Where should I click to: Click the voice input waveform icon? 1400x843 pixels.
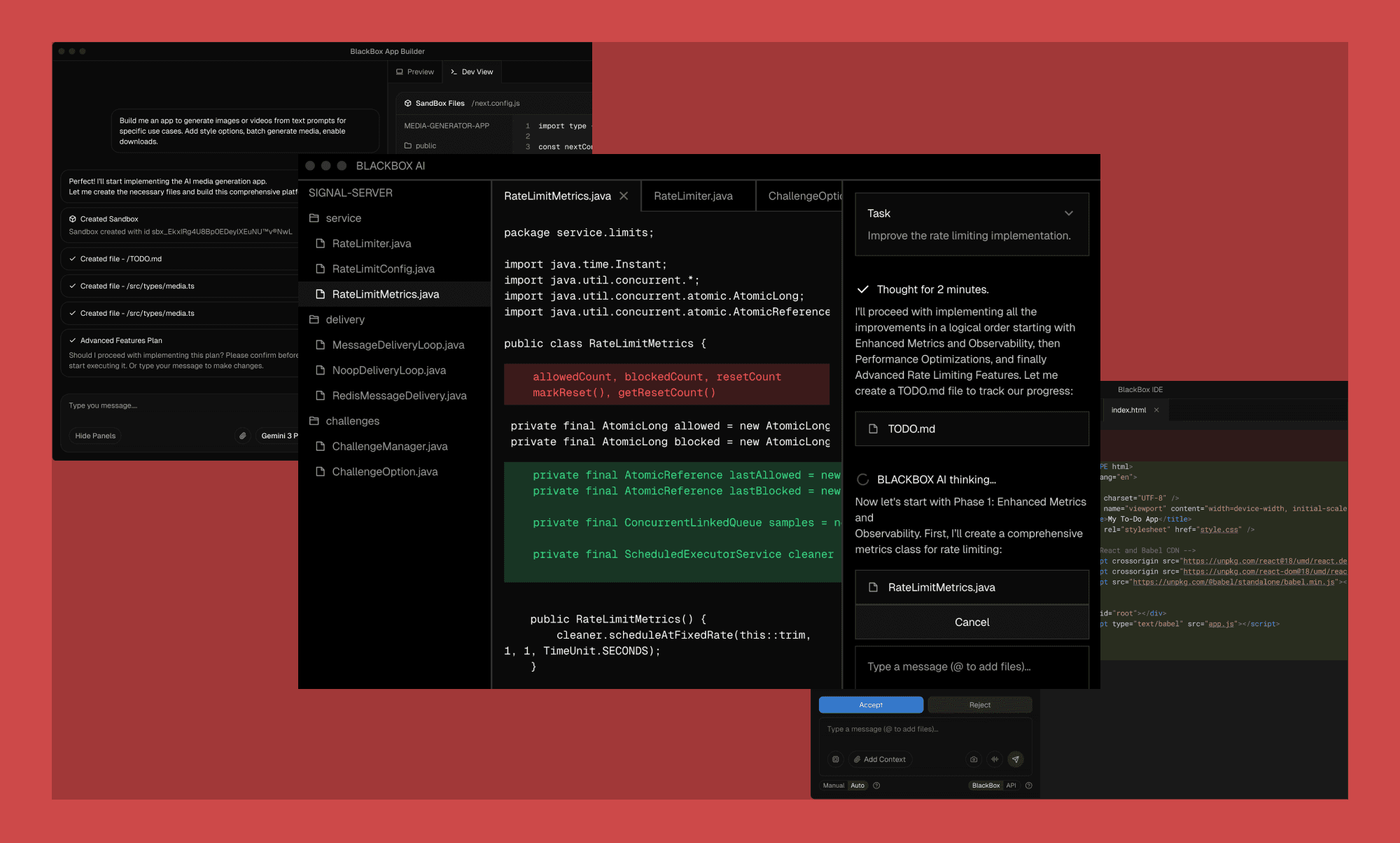pos(995,759)
